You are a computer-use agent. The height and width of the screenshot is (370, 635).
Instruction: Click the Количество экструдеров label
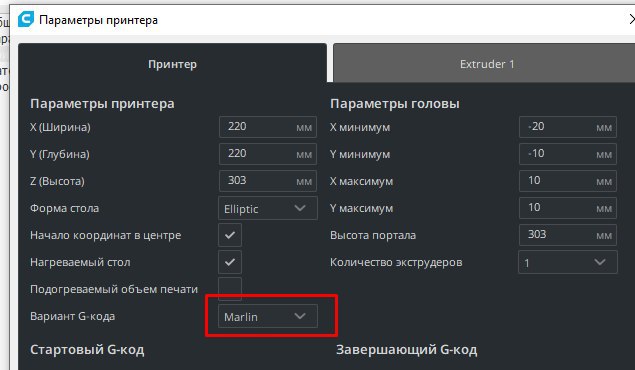396,262
